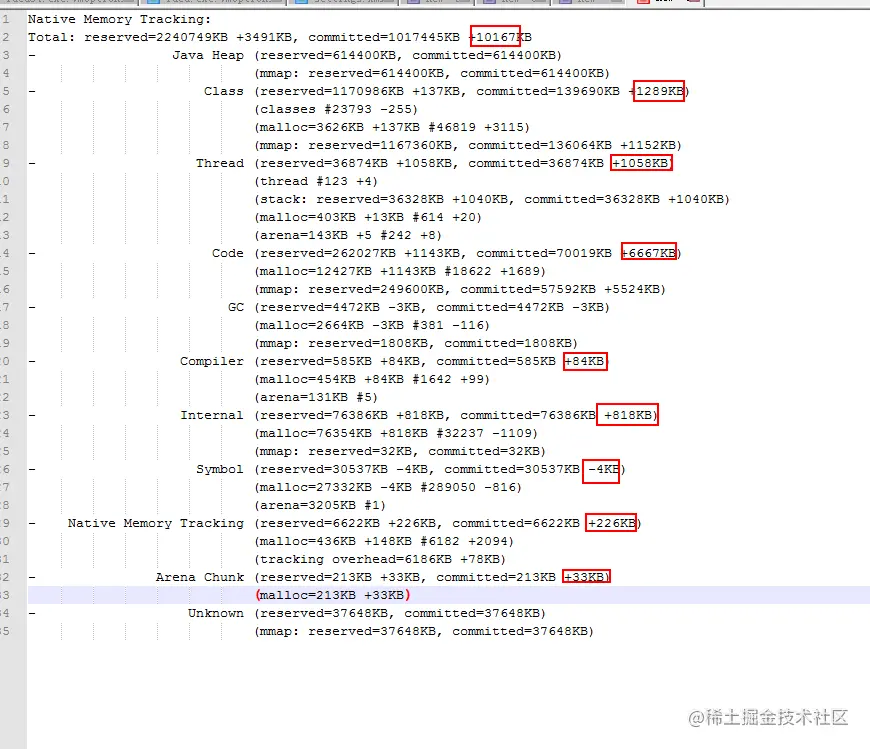Click 'Total: reserved=2240749KB' text

(x=128, y=37)
